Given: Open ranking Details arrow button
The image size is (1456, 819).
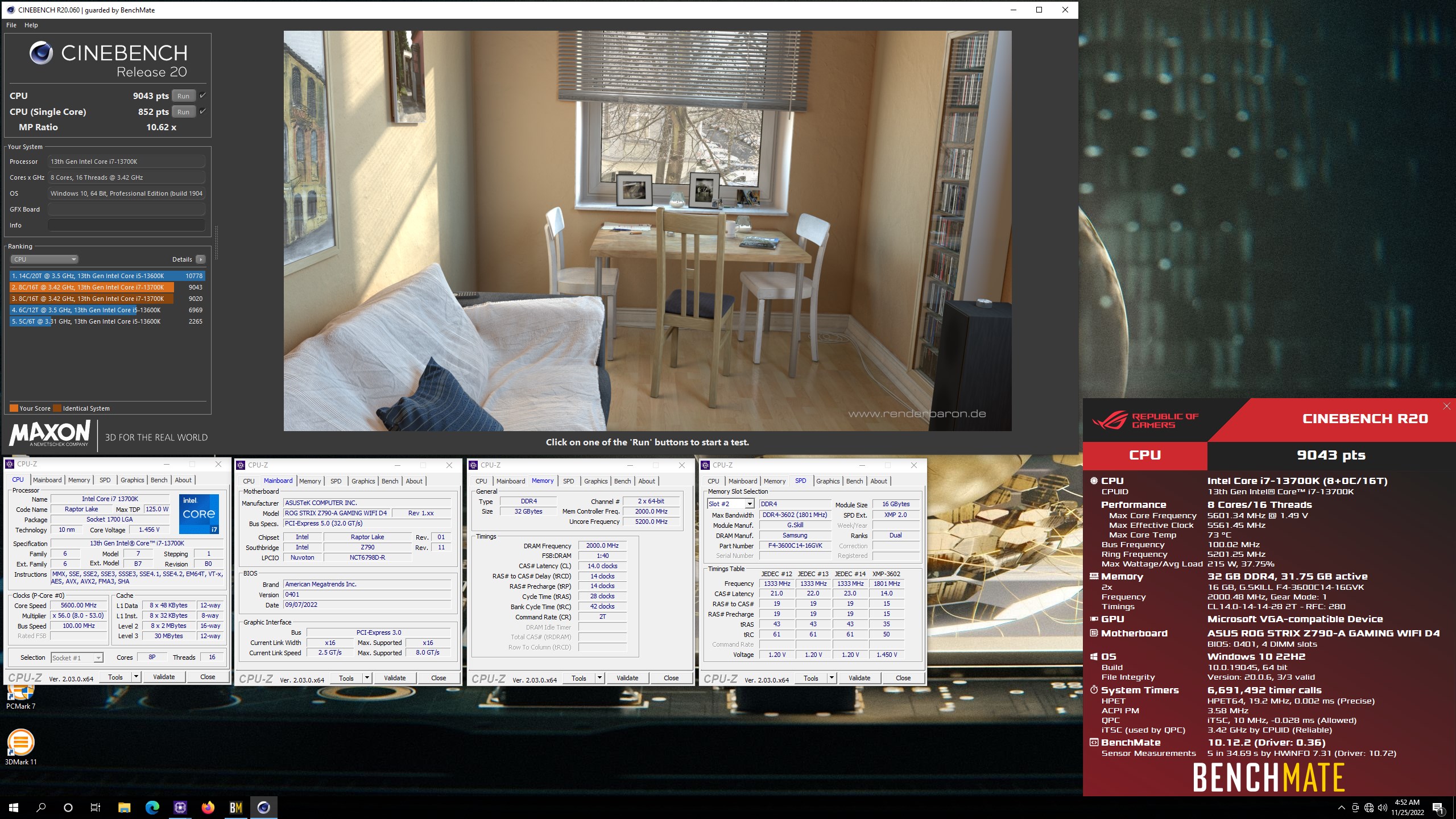Looking at the screenshot, I should [x=200, y=259].
